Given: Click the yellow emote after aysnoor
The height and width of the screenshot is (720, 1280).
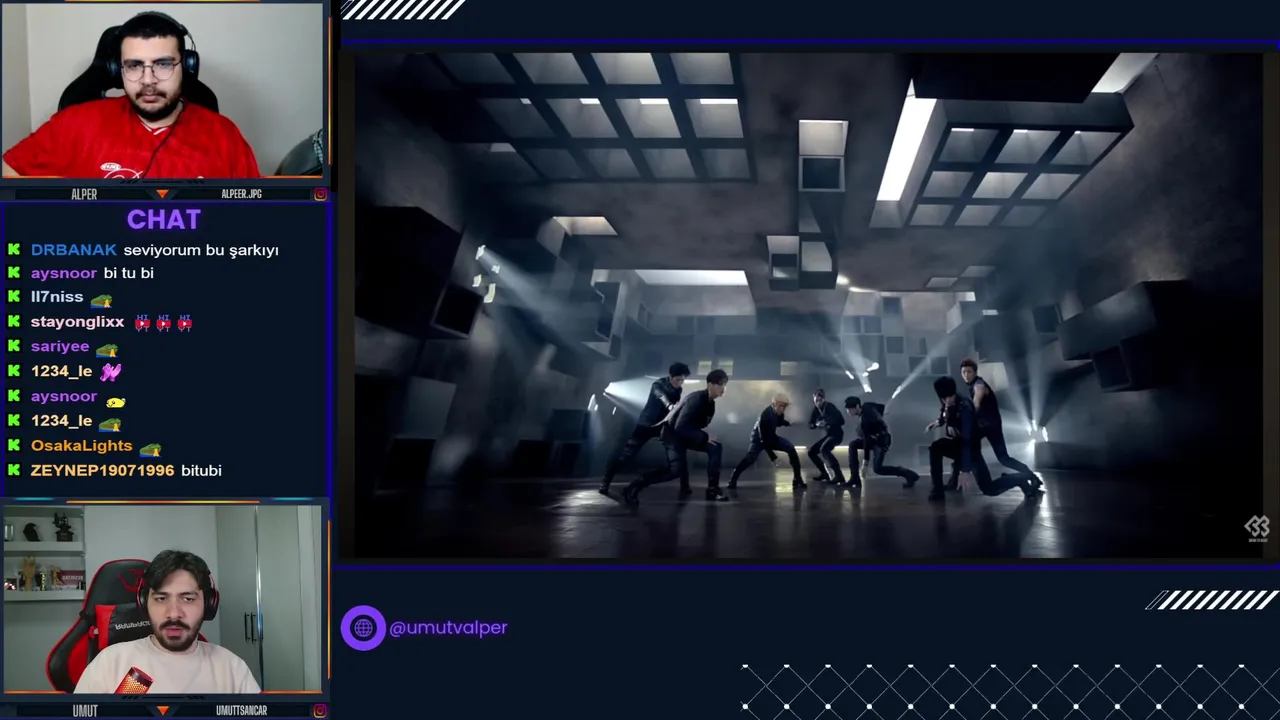Looking at the screenshot, I should [115, 401].
